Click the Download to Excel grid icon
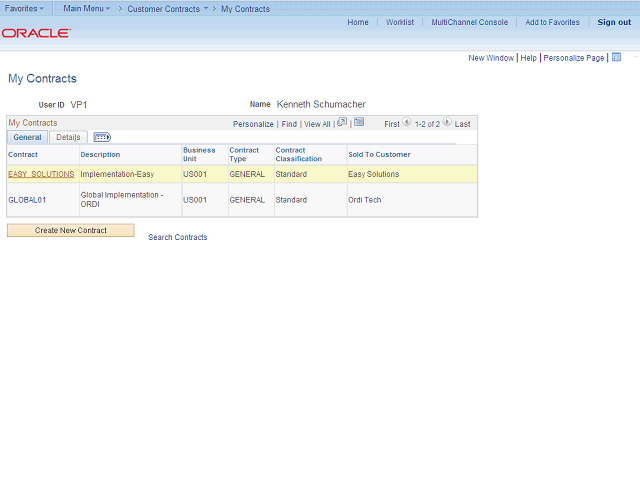Screen dimensions: 640x480 coord(359,122)
